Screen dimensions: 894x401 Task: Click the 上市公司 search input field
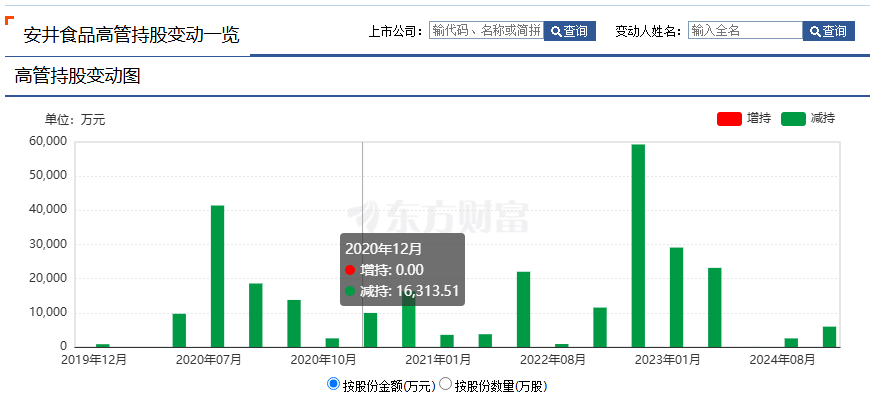coord(486,30)
